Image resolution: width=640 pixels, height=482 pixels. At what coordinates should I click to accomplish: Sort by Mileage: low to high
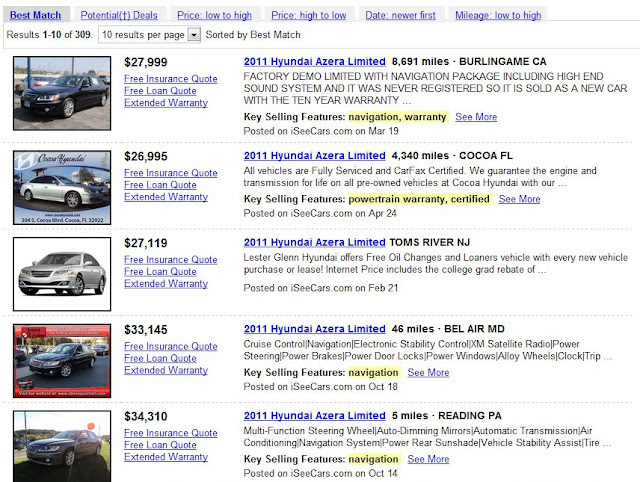pyautogui.click(x=498, y=15)
